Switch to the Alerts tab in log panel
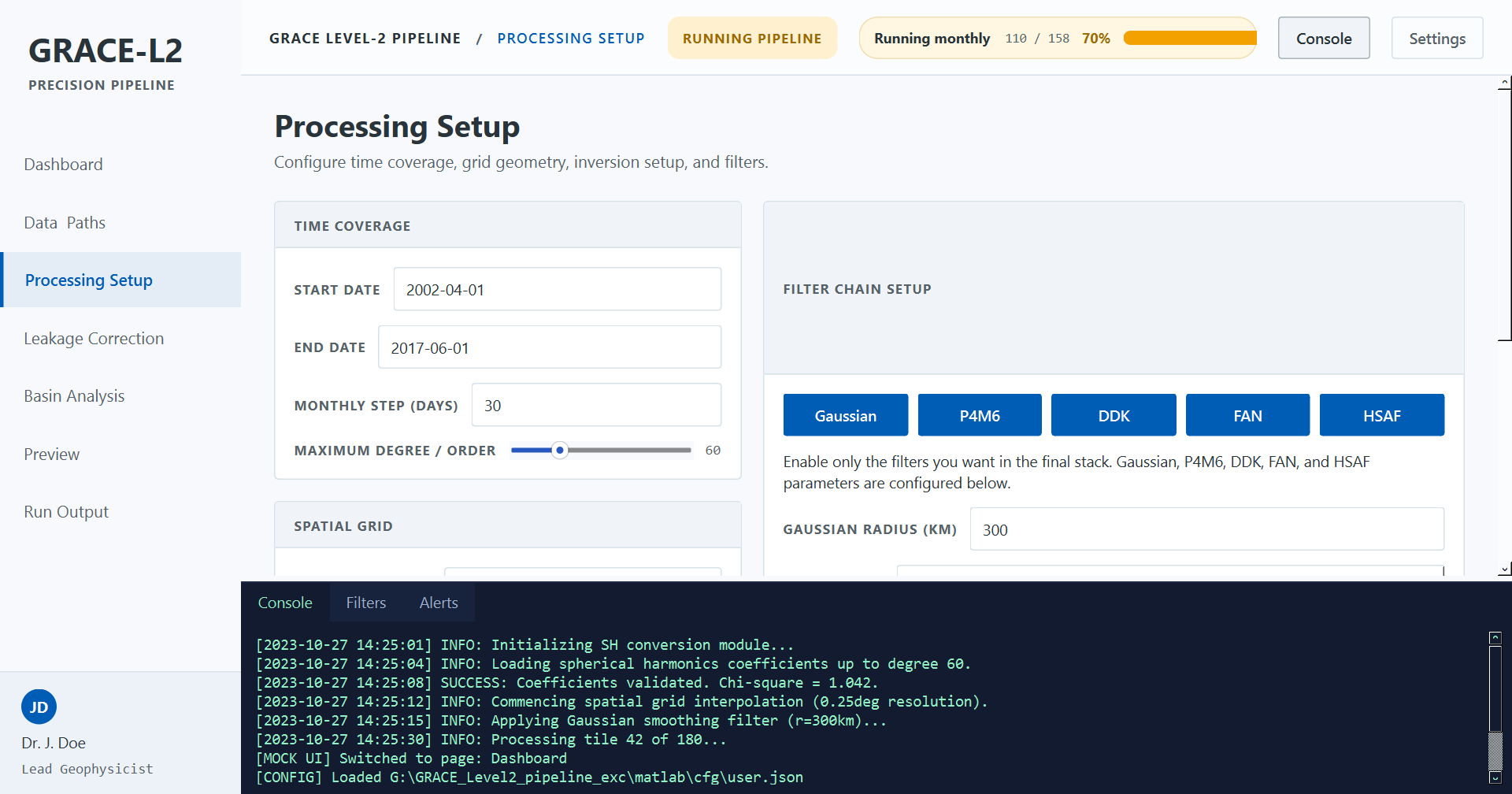Viewport: 1512px width, 794px height. pyautogui.click(x=439, y=603)
